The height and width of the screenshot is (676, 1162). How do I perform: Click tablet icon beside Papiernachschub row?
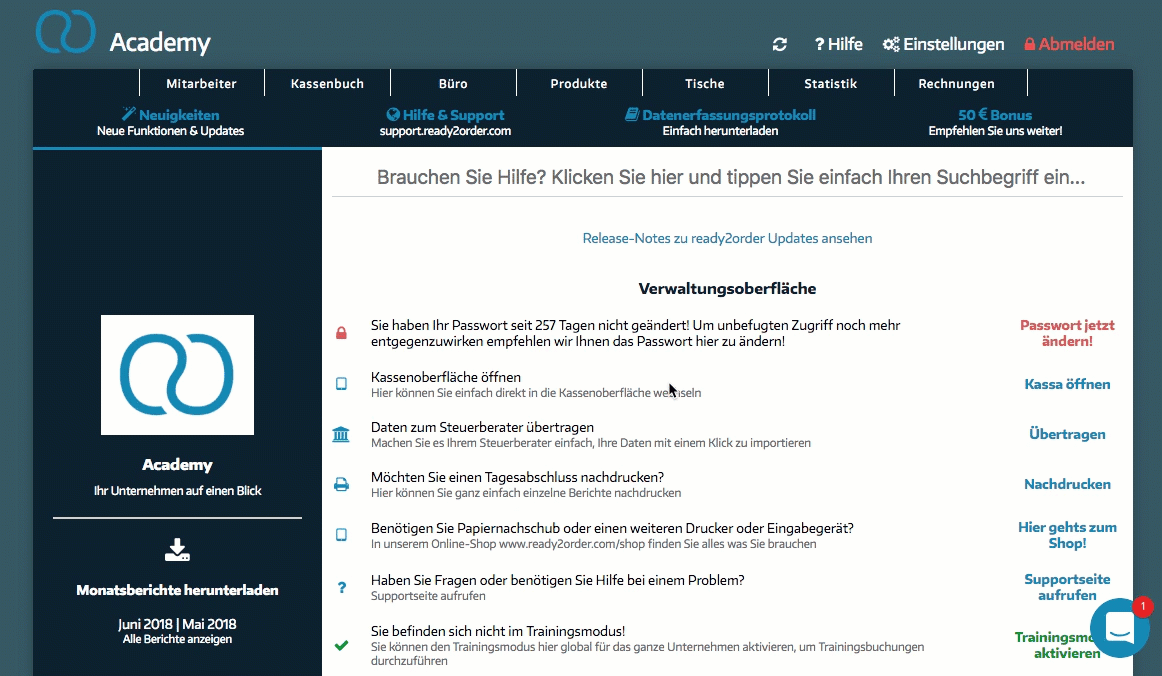point(341,535)
